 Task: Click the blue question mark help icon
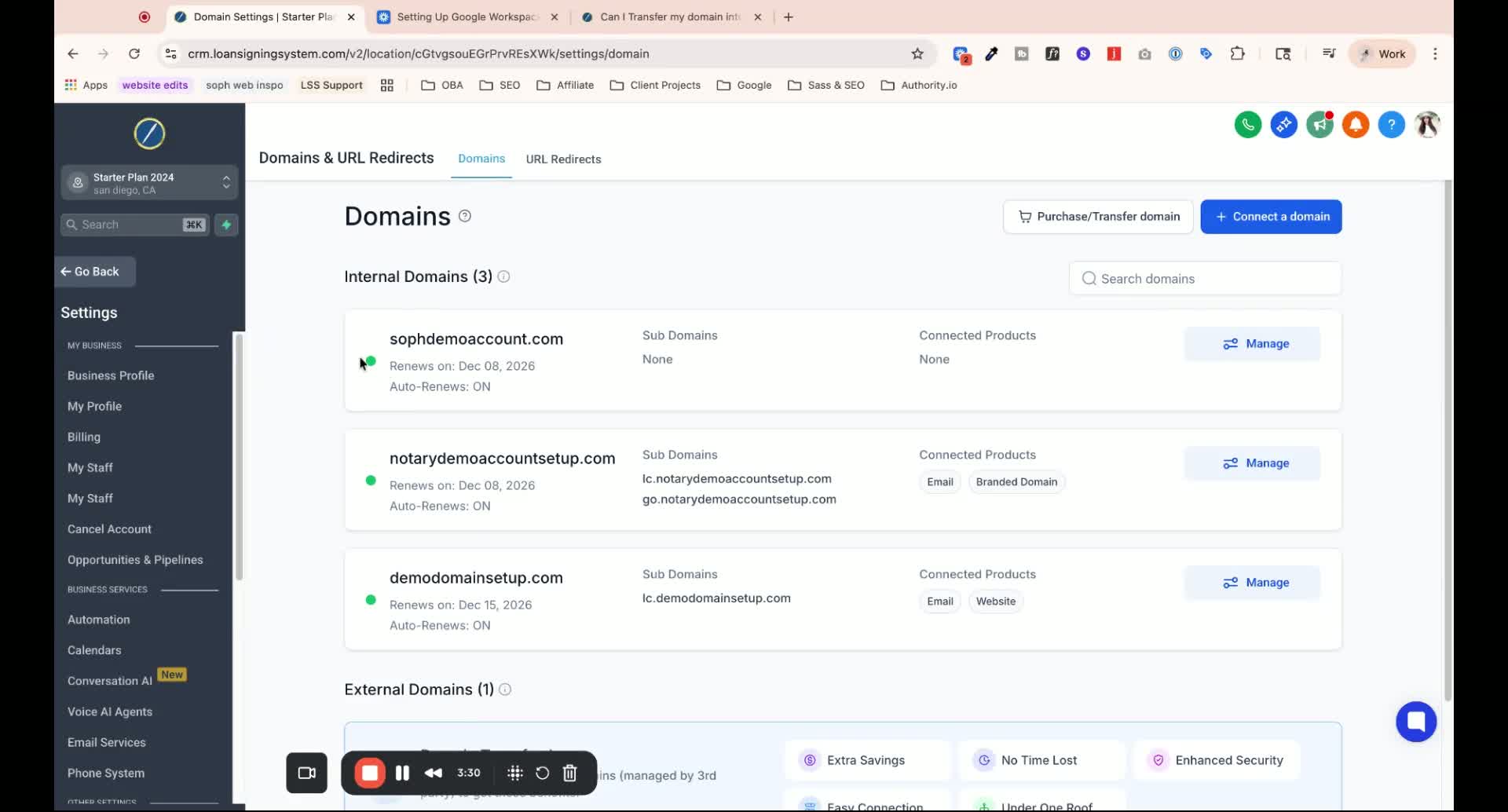(x=1391, y=124)
